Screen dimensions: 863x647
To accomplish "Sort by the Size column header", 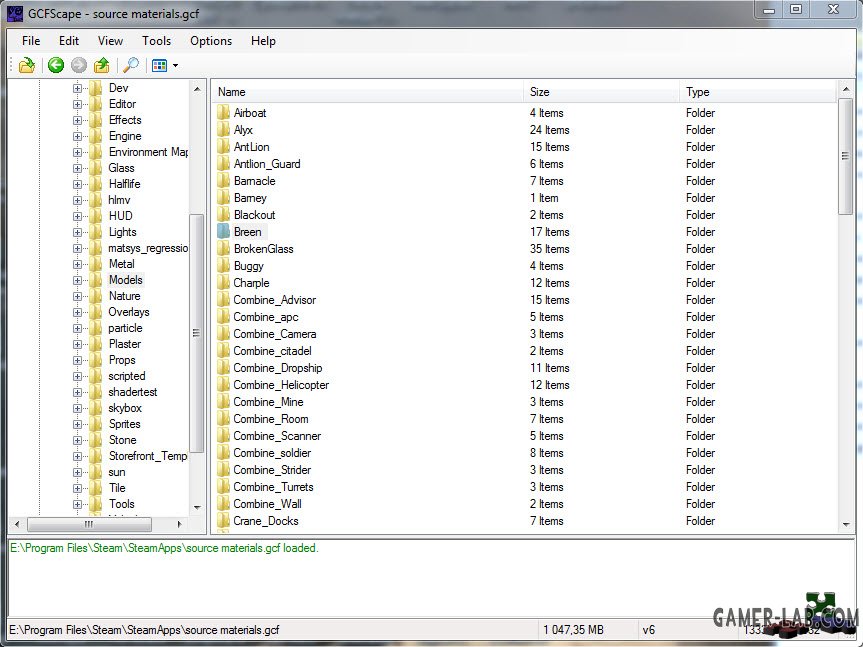I will pyautogui.click(x=601, y=92).
